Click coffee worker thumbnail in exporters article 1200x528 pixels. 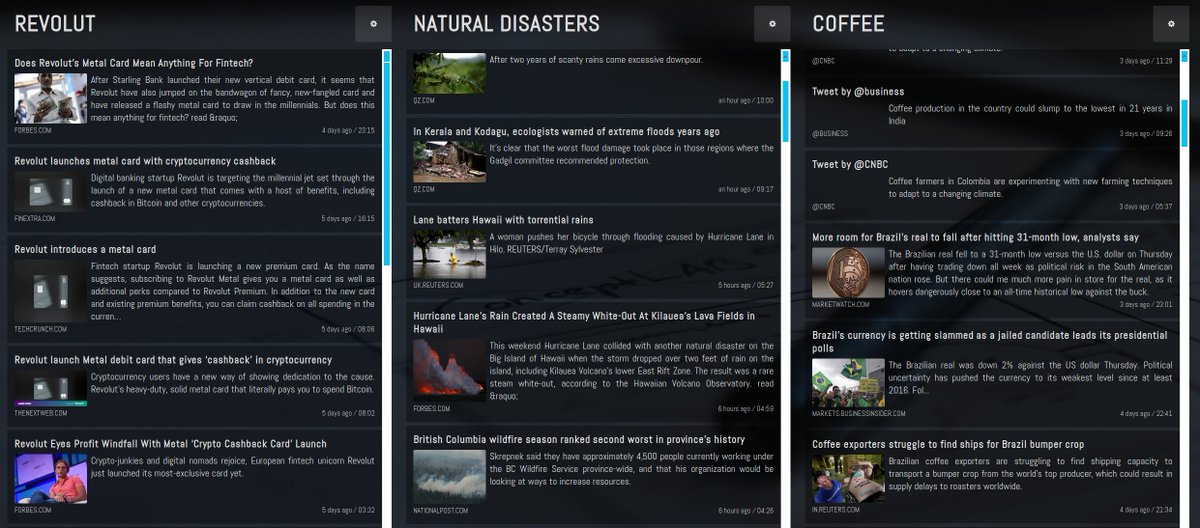[x=848, y=479]
